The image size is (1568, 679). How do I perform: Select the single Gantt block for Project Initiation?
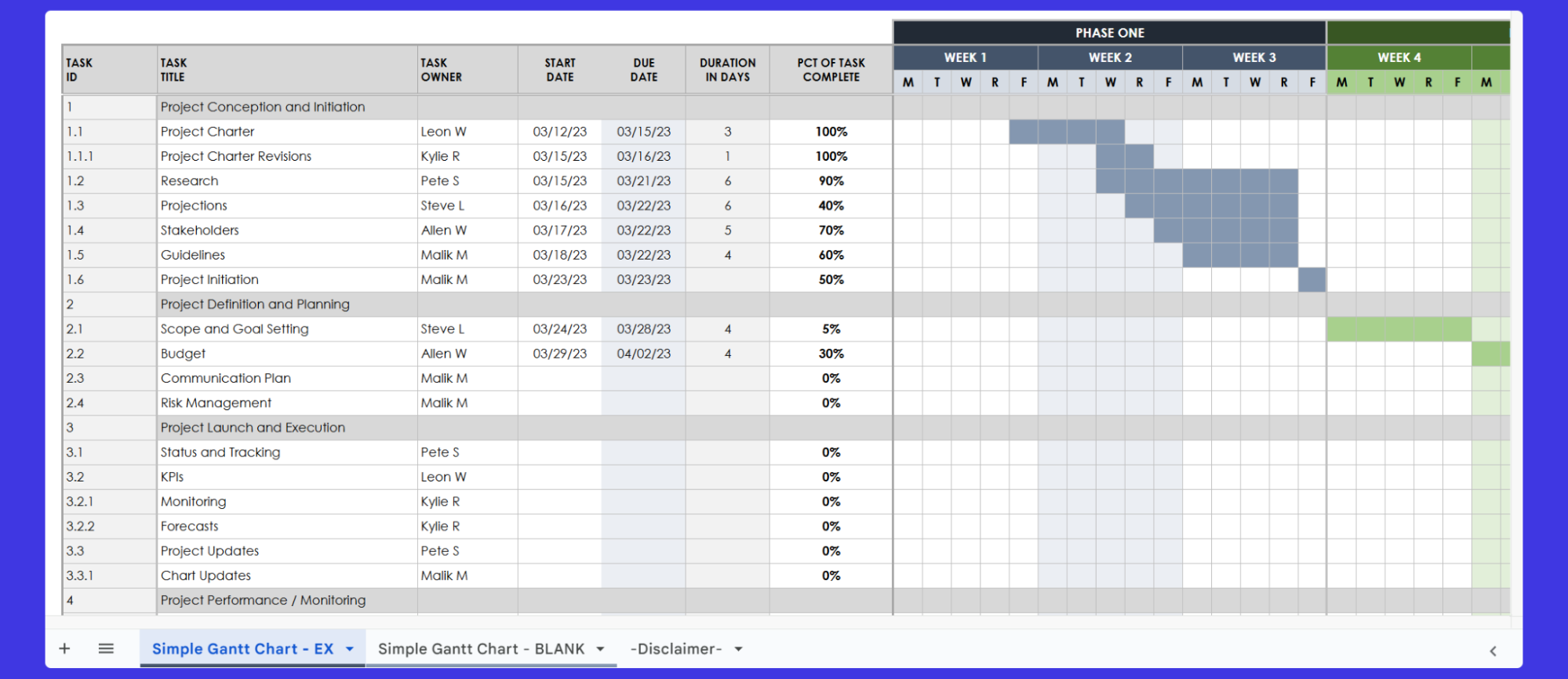point(1312,280)
